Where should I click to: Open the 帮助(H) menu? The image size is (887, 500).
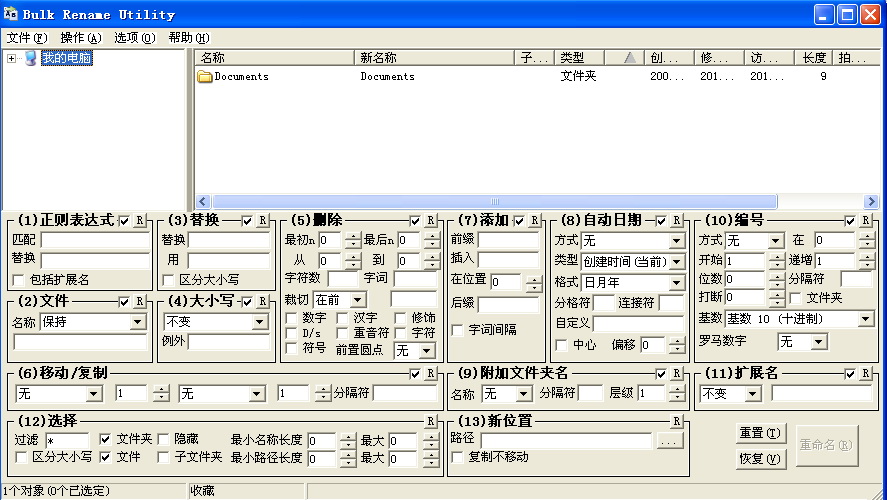pos(189,38)
